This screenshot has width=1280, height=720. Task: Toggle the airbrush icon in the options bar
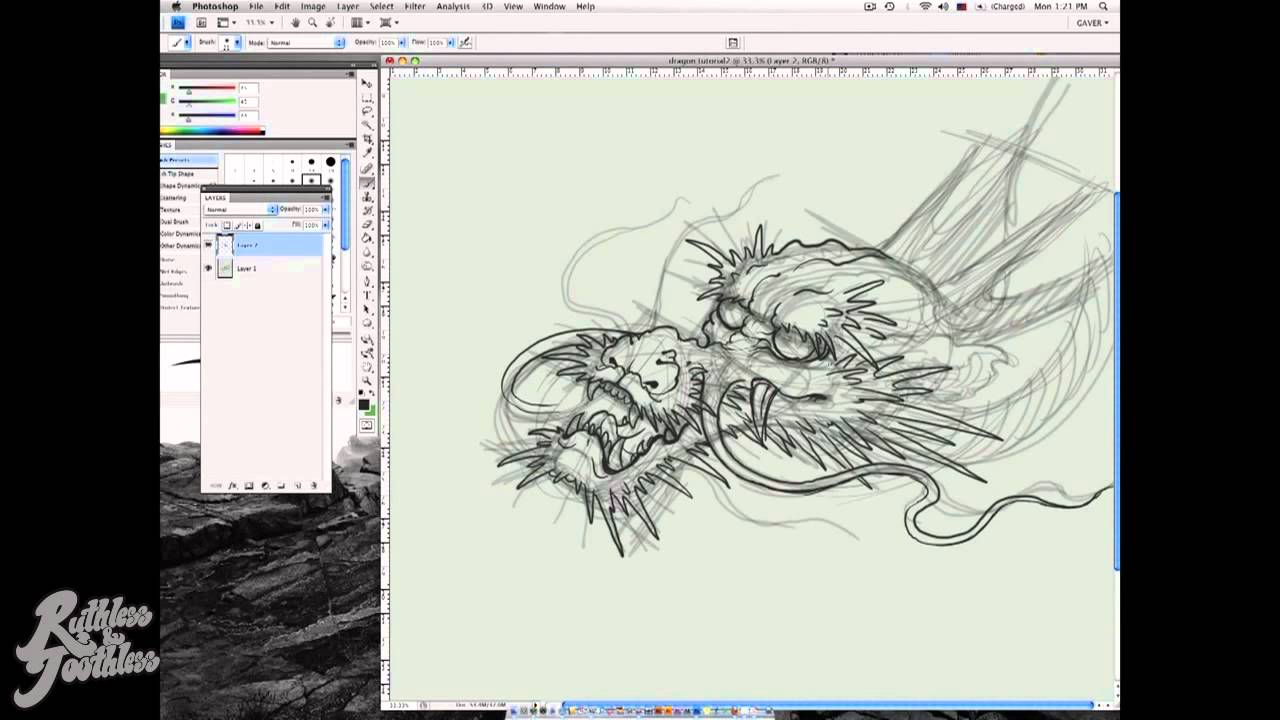465,42
